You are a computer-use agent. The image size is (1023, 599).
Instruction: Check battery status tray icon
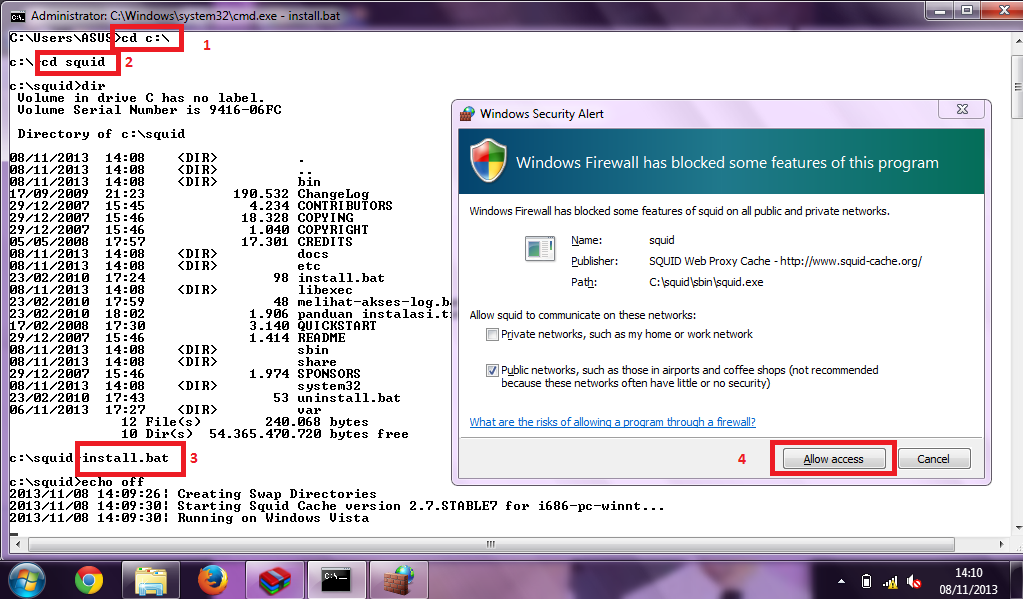866,581
